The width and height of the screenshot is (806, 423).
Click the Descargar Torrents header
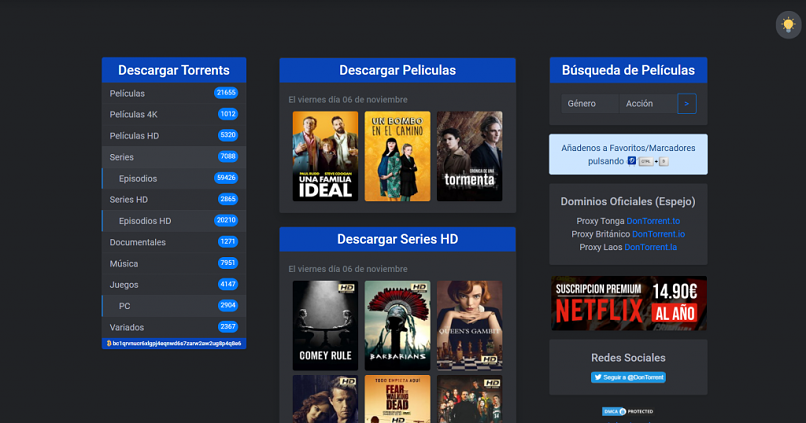coord(174,70)
